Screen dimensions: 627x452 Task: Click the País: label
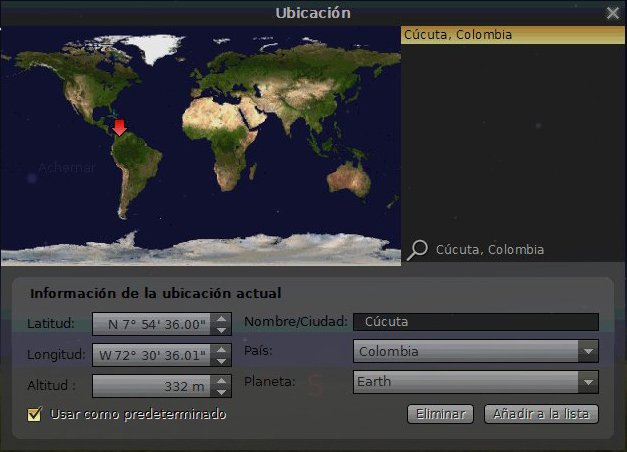pyautogui.click(x=258, y=350)
